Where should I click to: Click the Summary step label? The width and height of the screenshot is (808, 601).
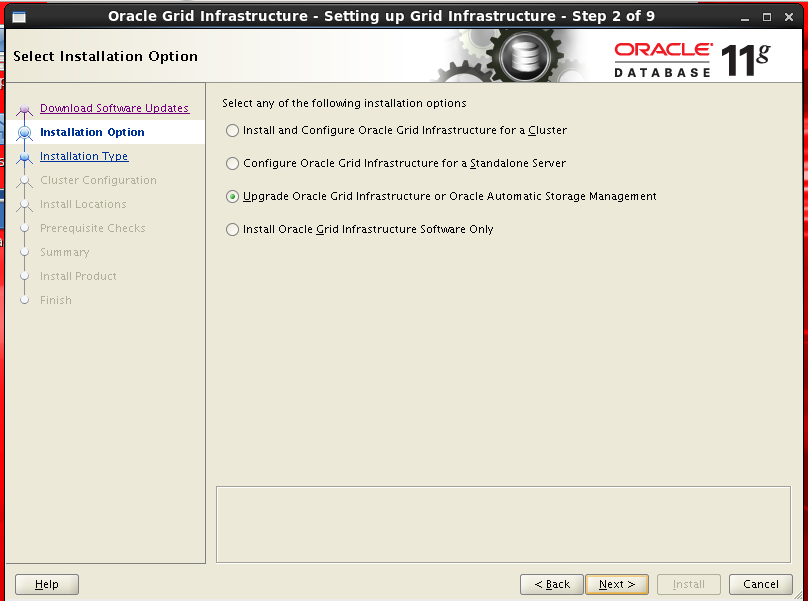click(65, 252)
